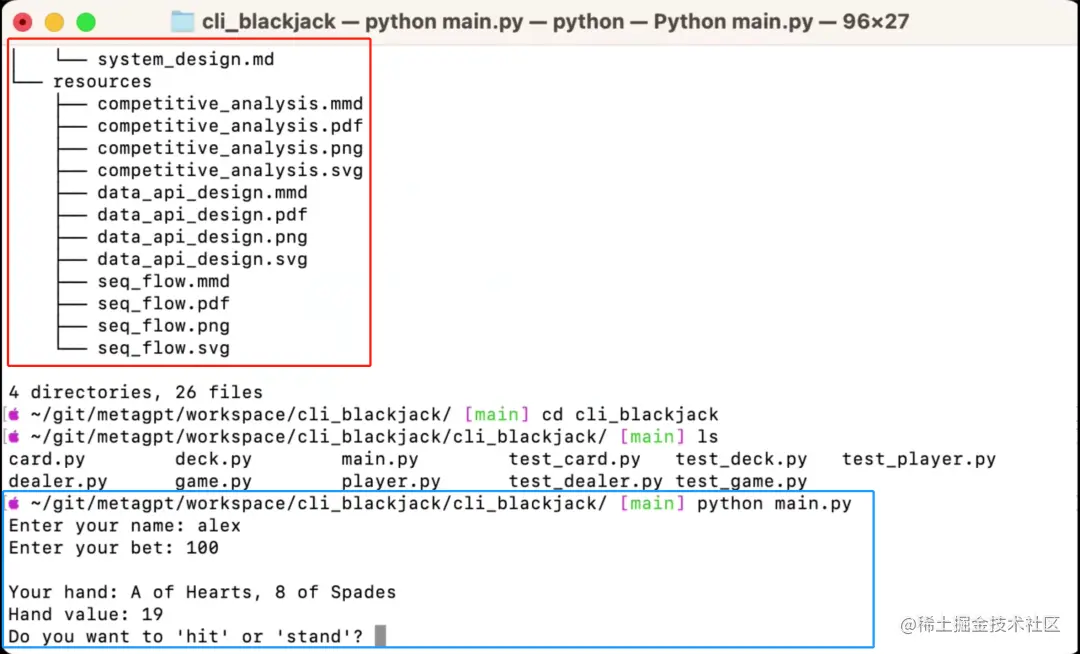This screenshot has width=1080, height=654.
Task: Select seq_flow.mmd in the tree
Action: point(163,281)
